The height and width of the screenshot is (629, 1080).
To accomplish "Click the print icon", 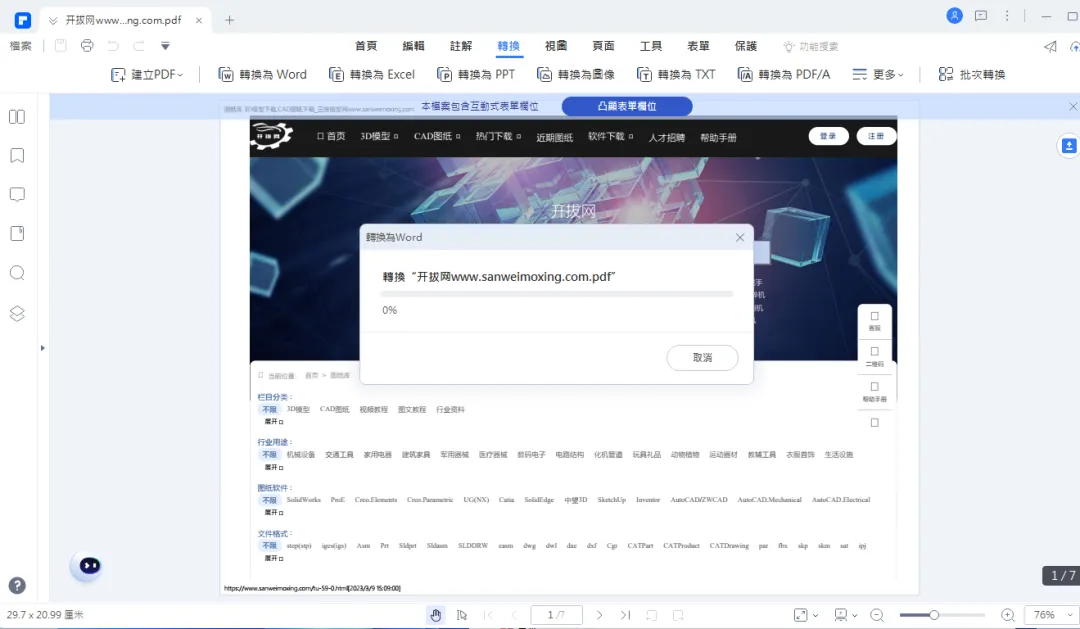I will 87,46.
